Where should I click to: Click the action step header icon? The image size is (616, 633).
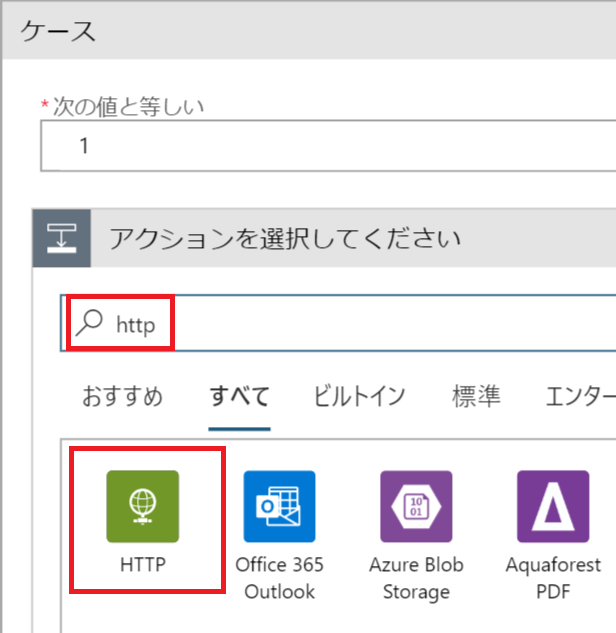point(63,239)
